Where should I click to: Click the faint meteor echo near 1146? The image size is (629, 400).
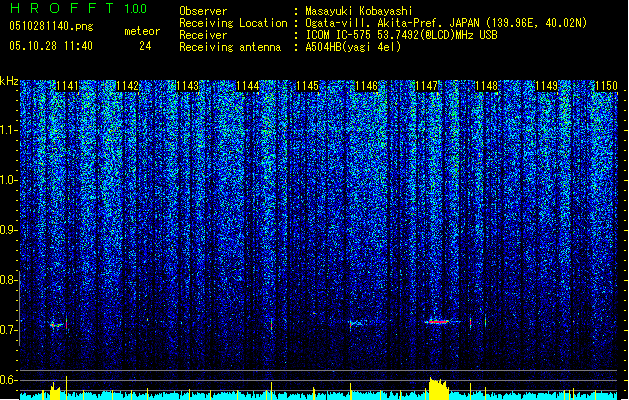358,323
